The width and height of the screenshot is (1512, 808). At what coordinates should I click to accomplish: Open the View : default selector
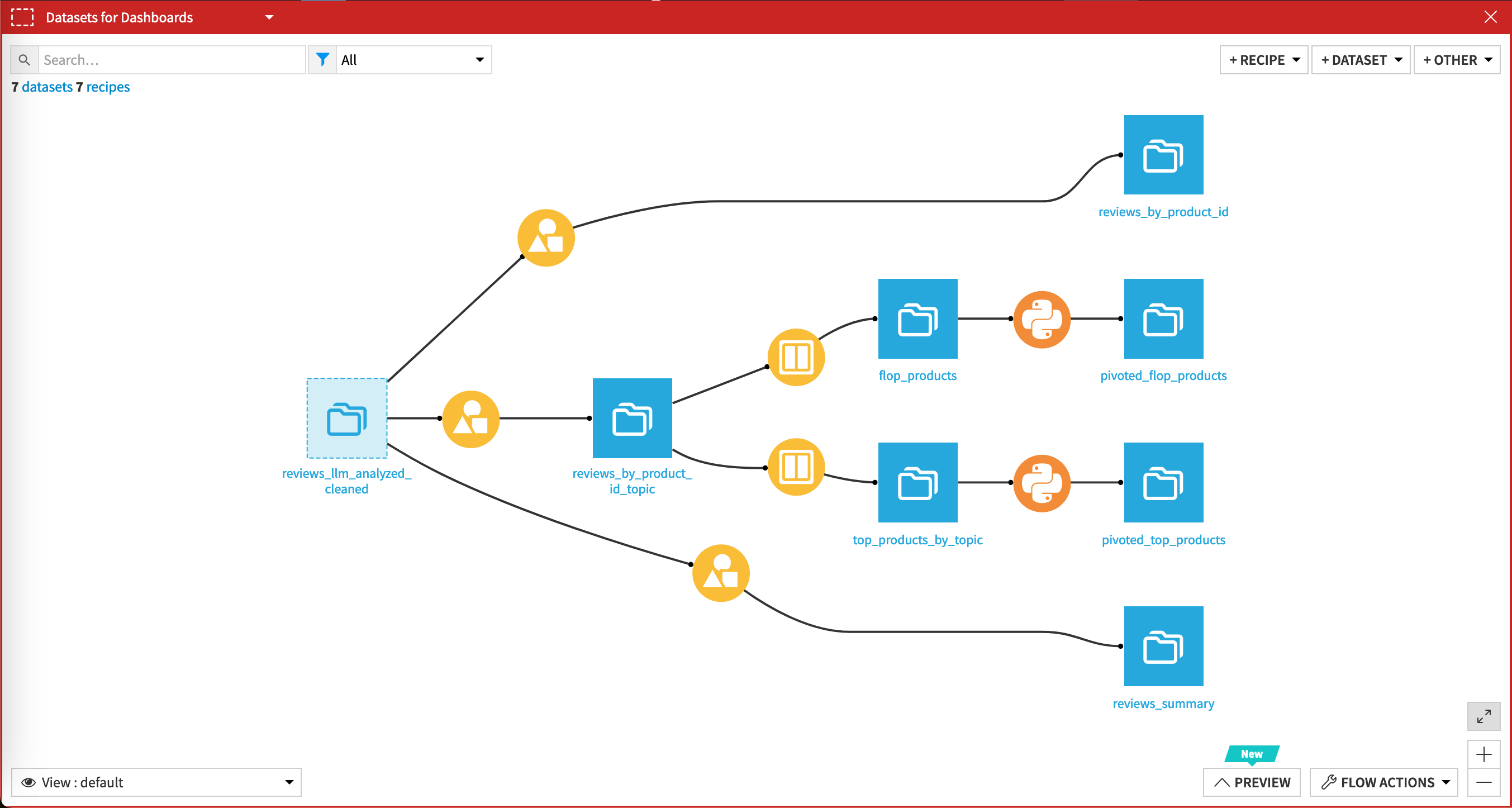pos(155,782)
